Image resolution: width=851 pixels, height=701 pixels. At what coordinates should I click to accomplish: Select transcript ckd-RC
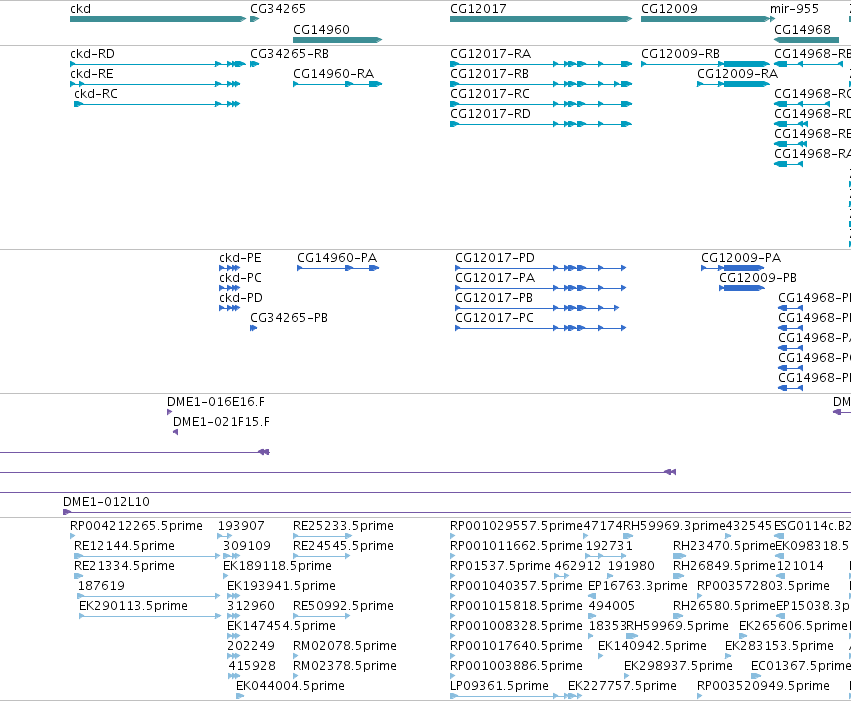click(x=96, y=94)
